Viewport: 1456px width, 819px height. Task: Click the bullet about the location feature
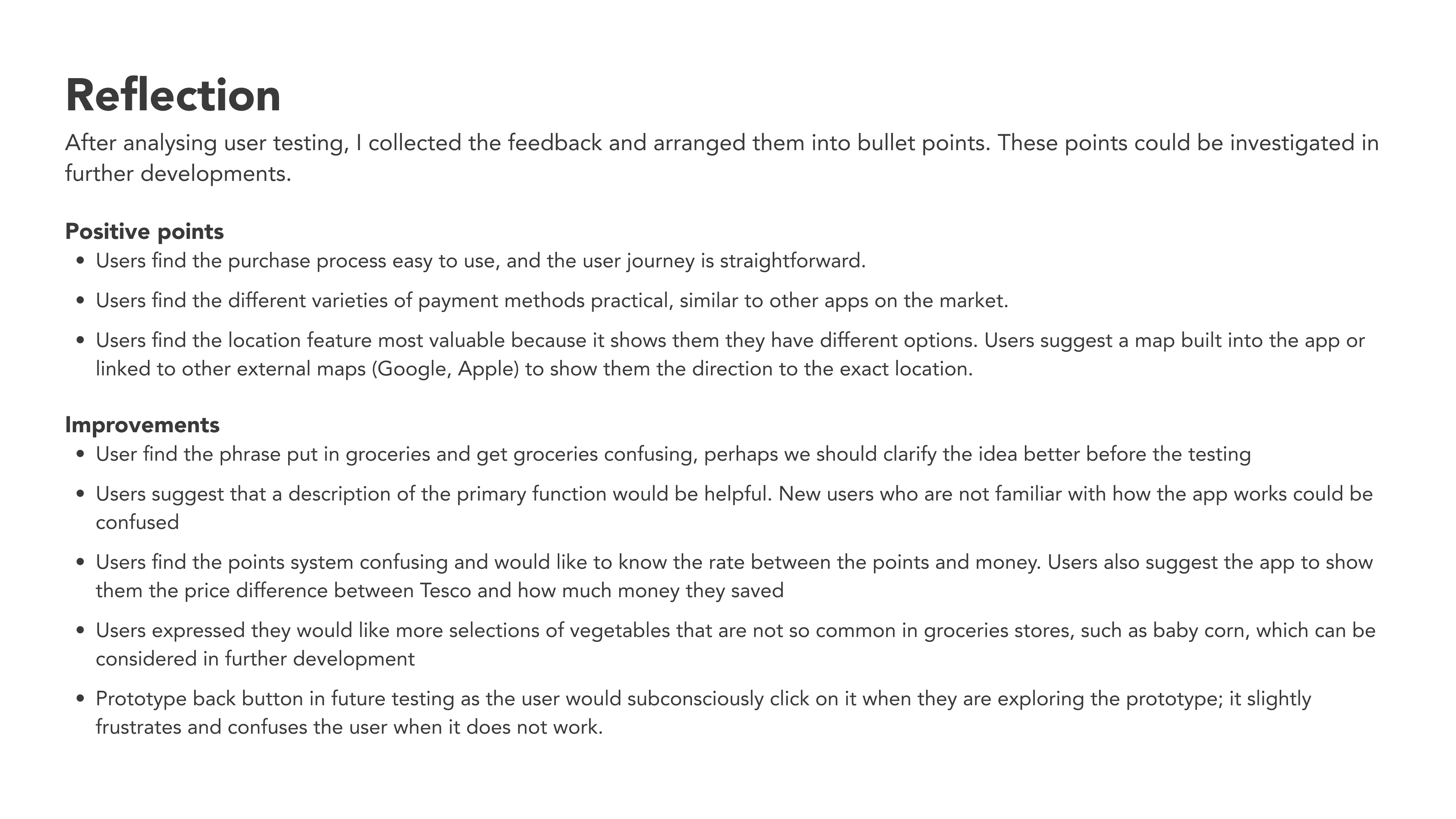pyautogui.click(x=729, y=341)
